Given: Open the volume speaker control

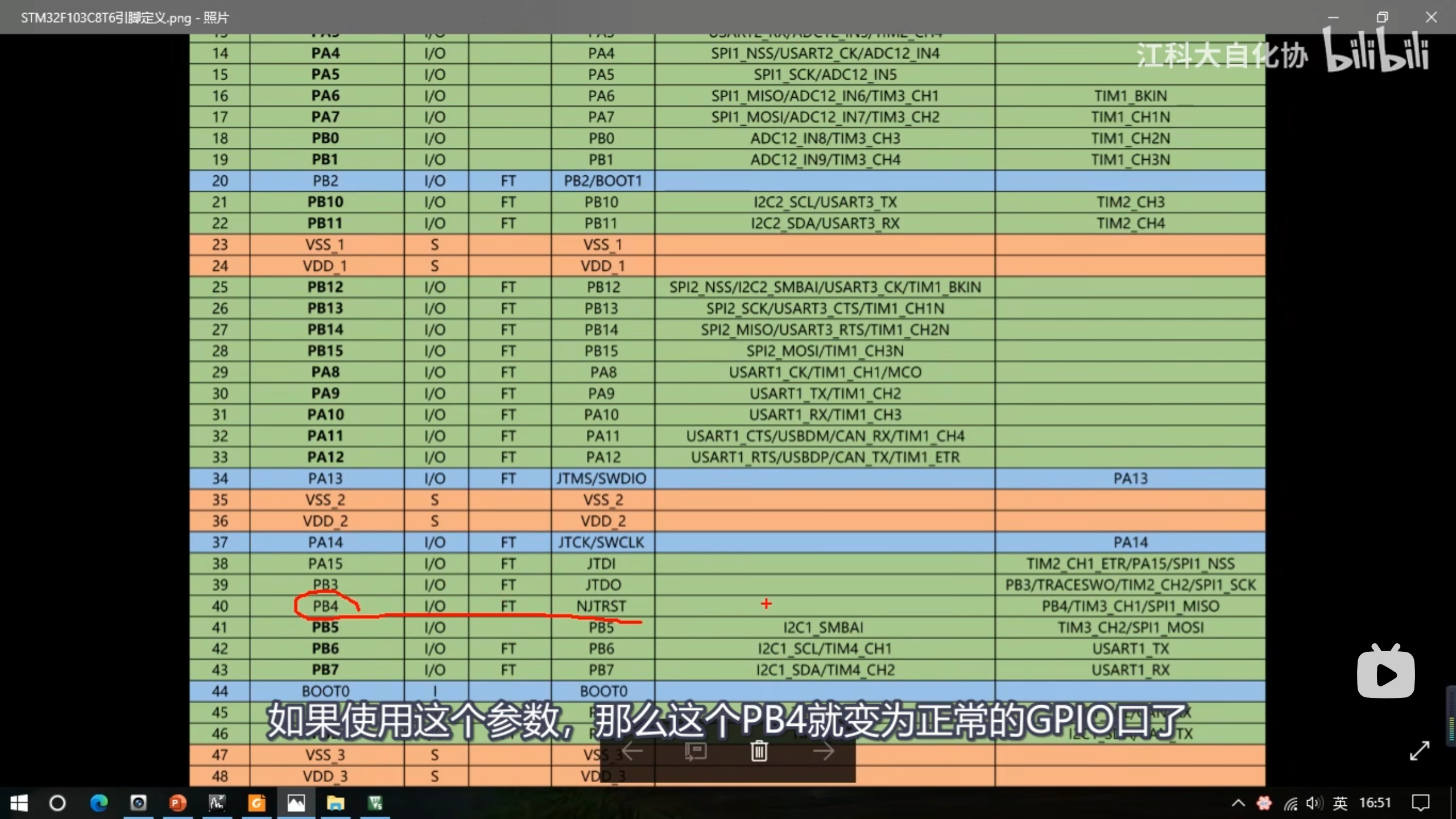Looking at the screenshot, I should click(x=1314, y=803).
